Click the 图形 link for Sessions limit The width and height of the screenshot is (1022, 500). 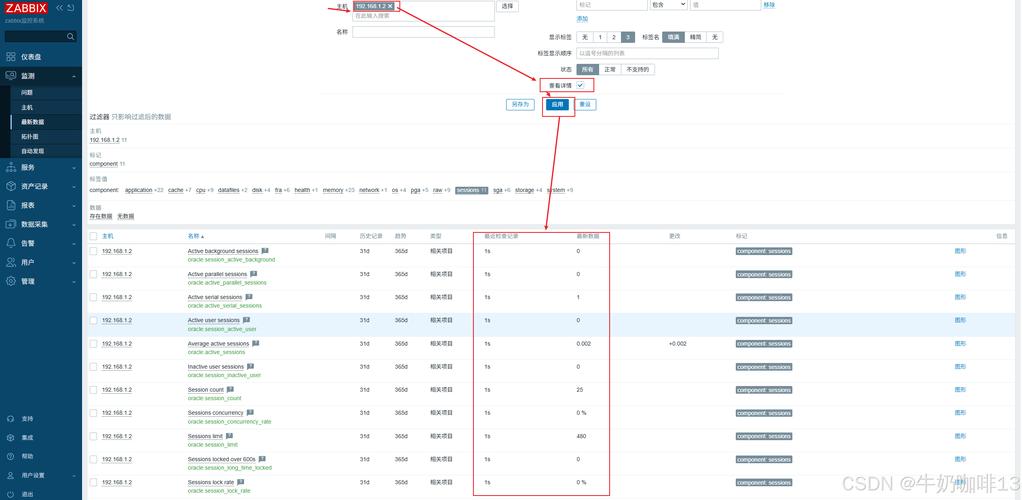tap(960, 436)
